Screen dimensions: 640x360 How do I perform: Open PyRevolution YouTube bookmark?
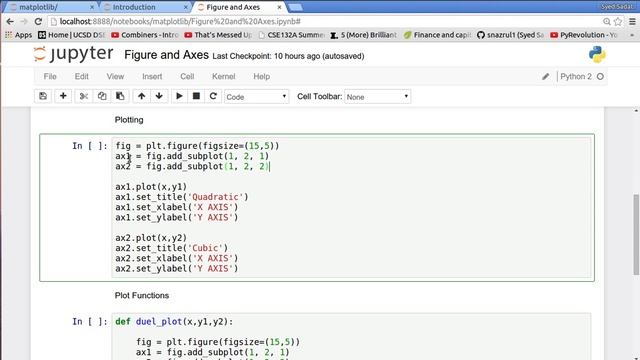(584, 35)
